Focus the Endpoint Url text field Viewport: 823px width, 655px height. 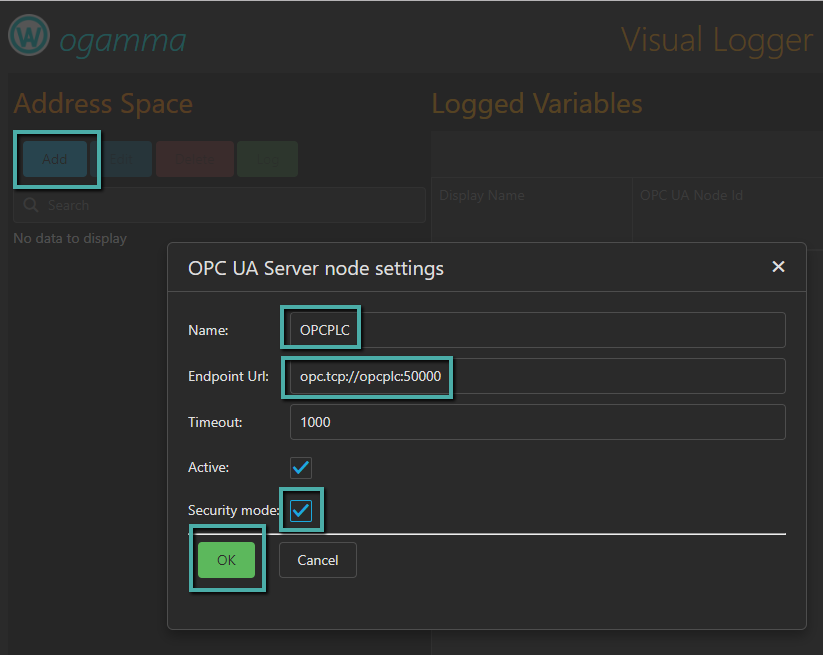coord(537,376)
